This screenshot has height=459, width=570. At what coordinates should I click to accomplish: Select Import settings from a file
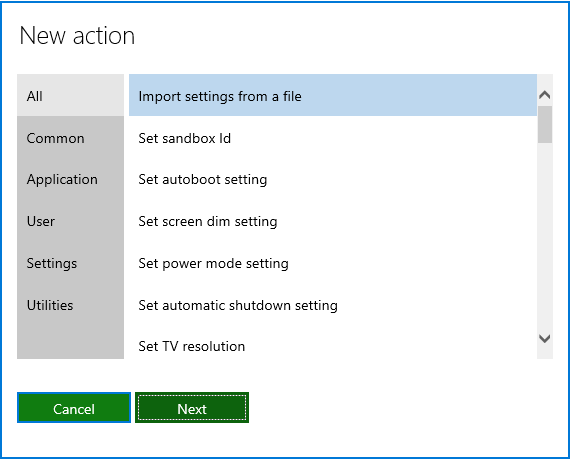333,96
